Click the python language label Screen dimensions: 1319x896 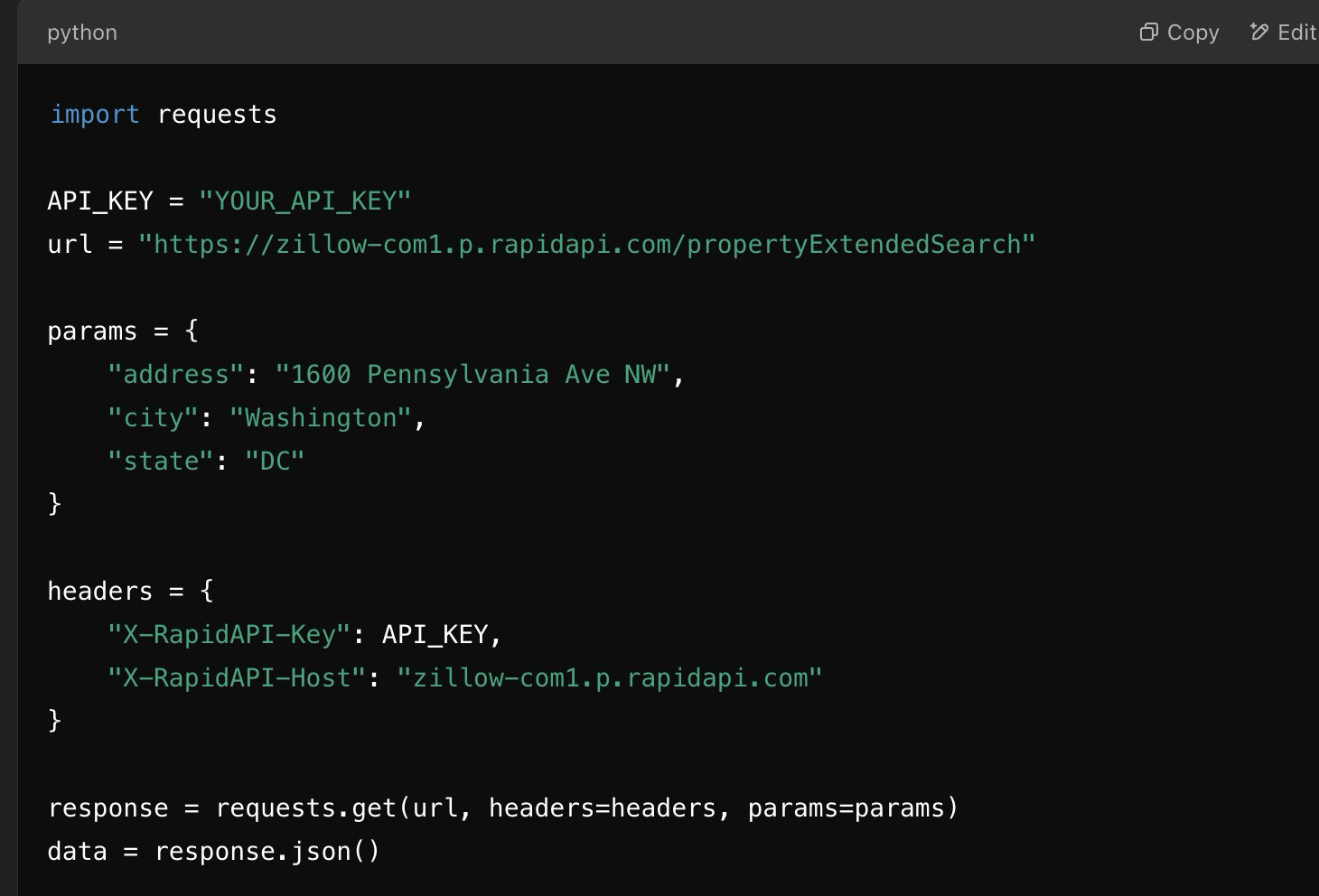(82, 33)
